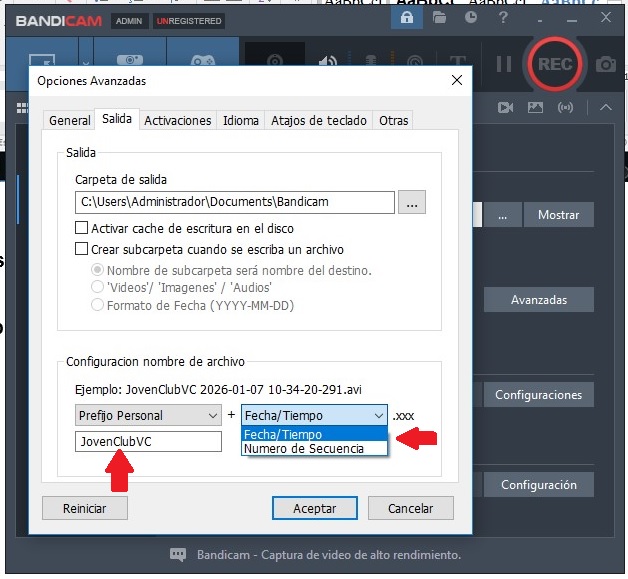Image resolution: width=628 pixels, height=579 pixels.
Task: Click the chat bubble icon in status bar
Action: pyautogui.click(x=178, y=555)
